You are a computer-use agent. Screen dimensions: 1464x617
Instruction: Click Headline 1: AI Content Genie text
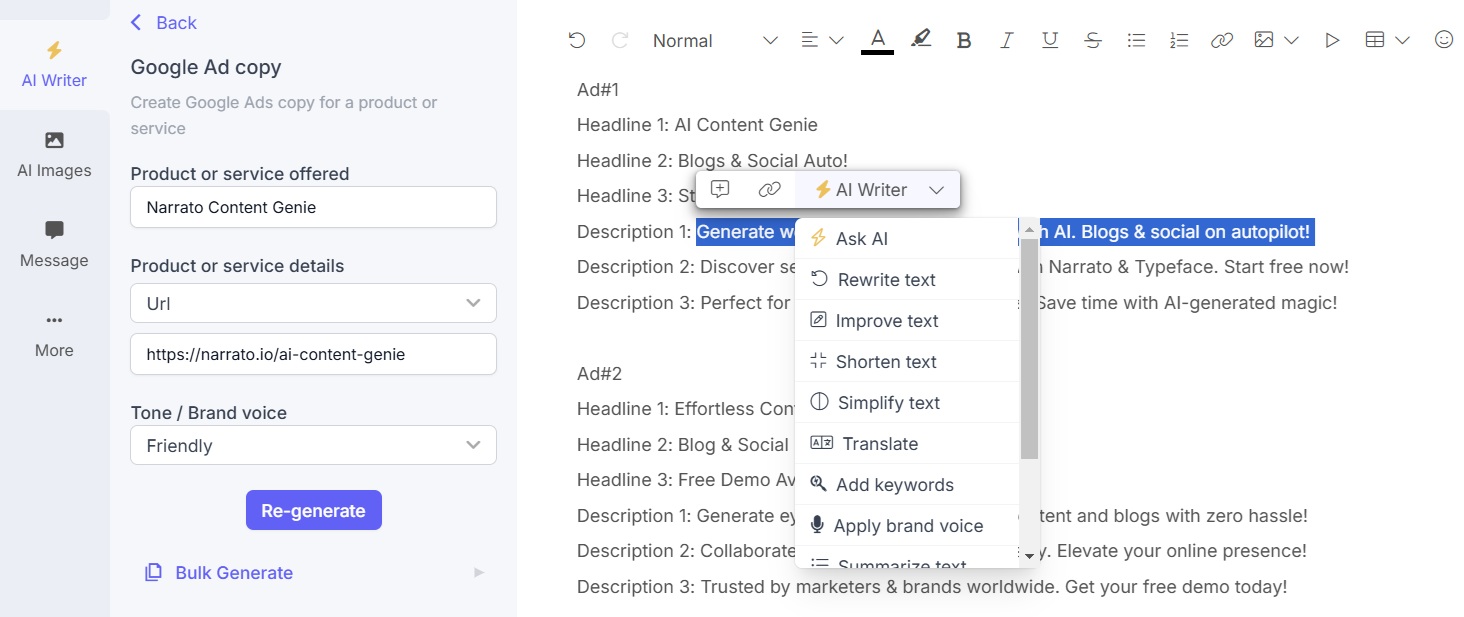click(x=697, y=125)
